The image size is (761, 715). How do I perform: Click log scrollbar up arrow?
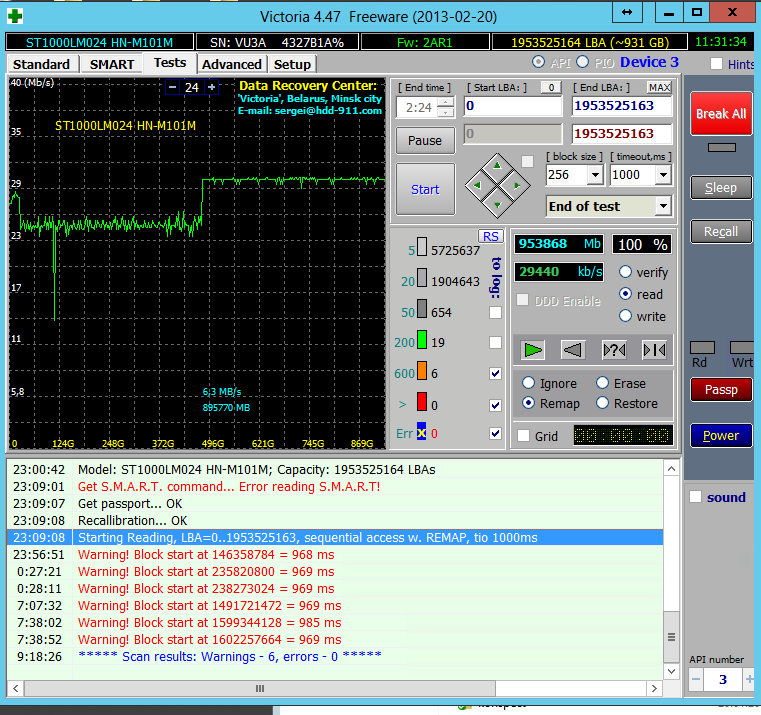point(671,469)
